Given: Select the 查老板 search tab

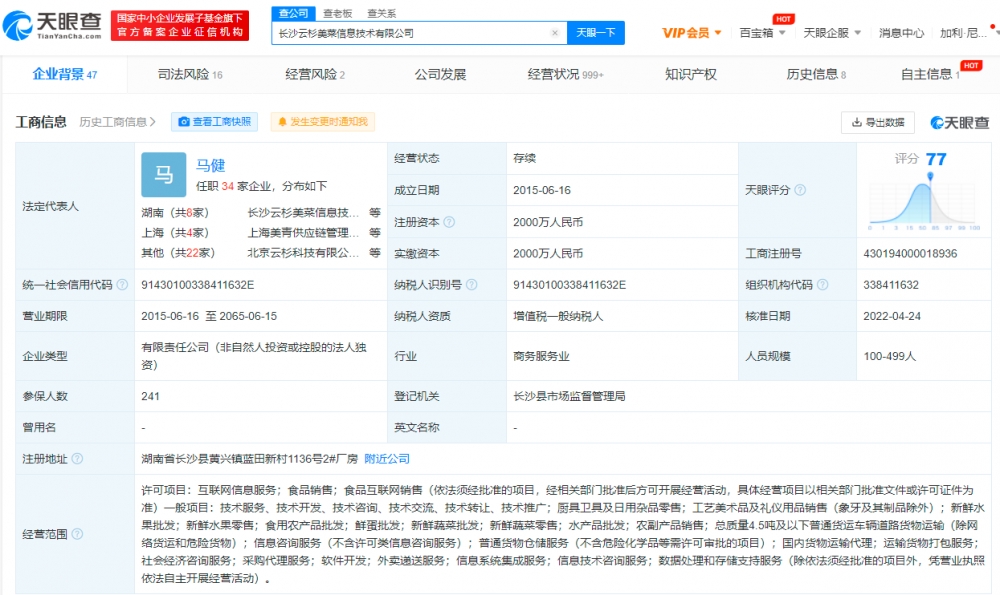Looking at the screenshot, I should click(337, 13).
